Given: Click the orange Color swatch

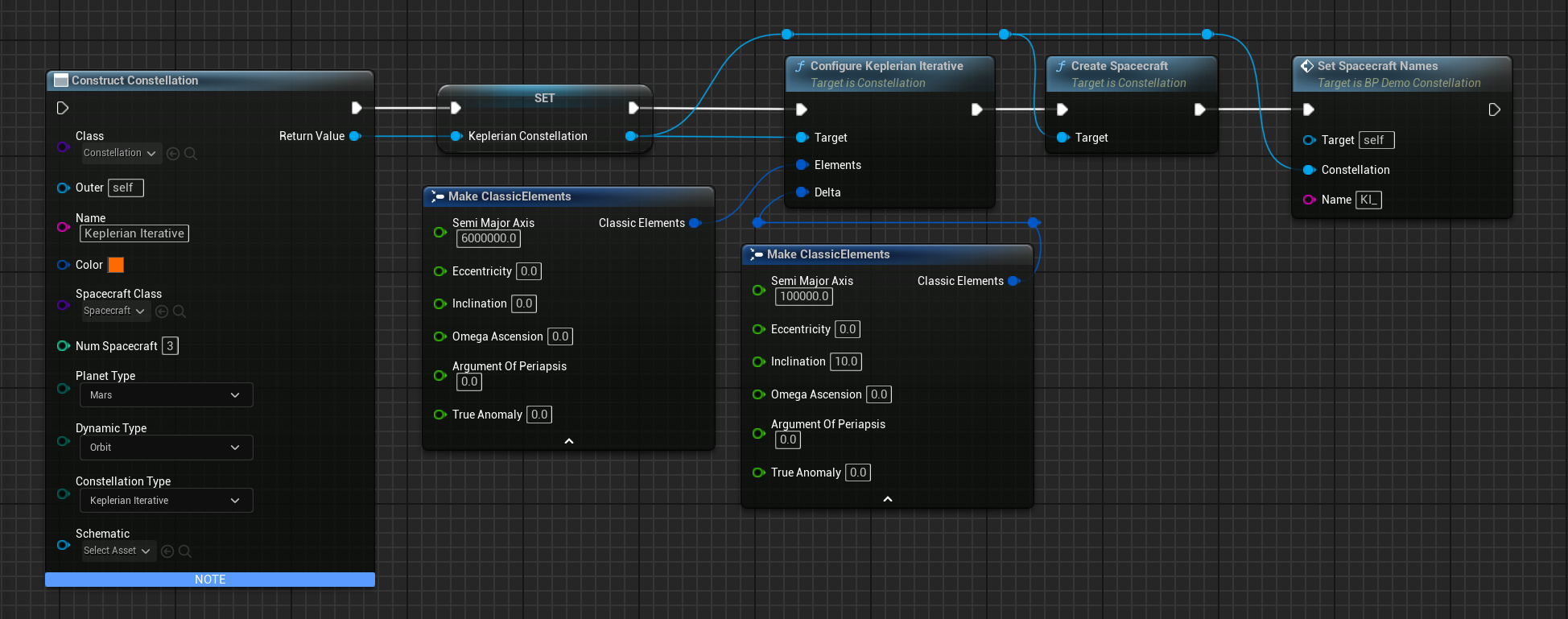Looking at the screenshot, I should (x=116, y=265).
